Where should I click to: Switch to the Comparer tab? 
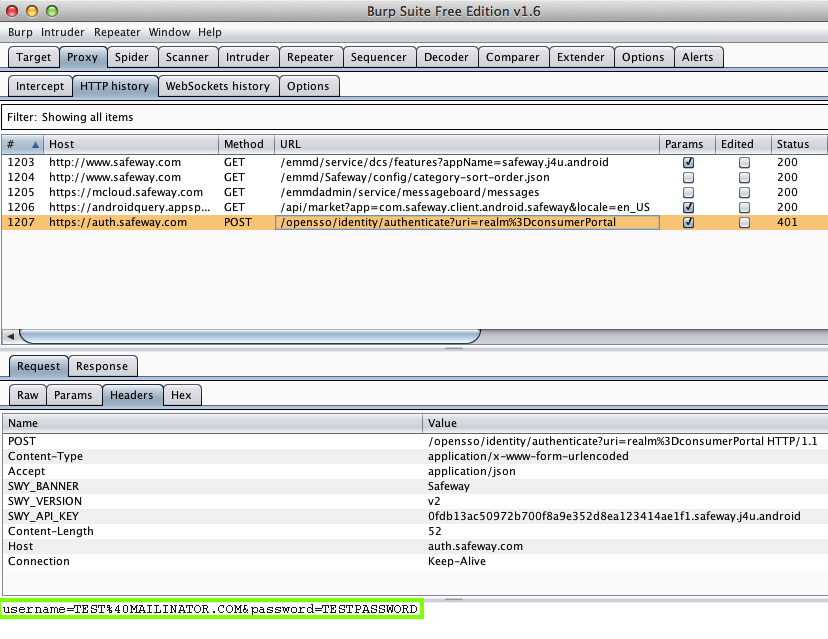coord(513,57)
